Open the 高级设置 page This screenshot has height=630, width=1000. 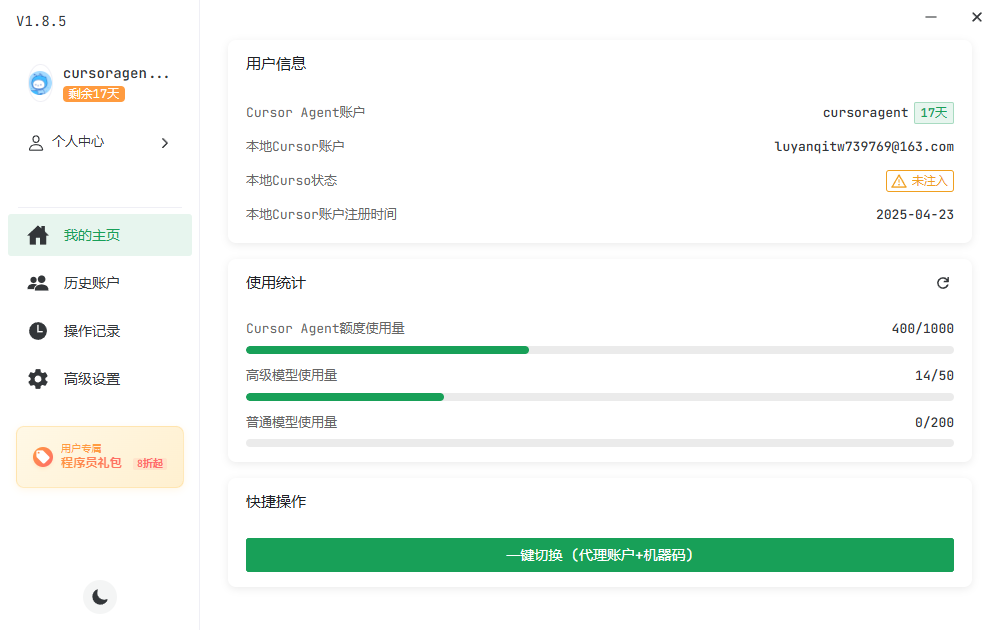tap(100, 379)
